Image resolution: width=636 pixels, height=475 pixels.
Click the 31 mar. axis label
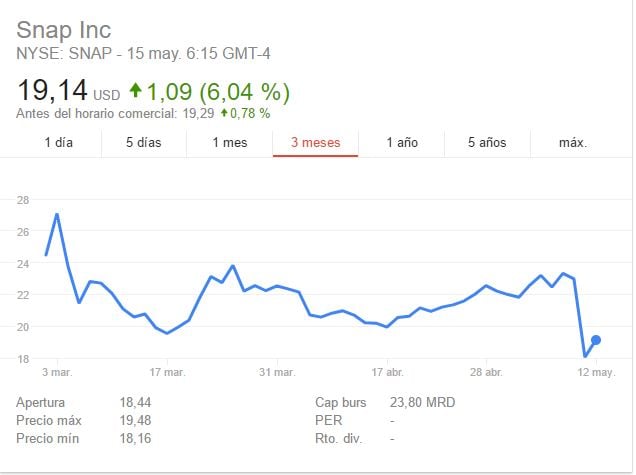279,372
